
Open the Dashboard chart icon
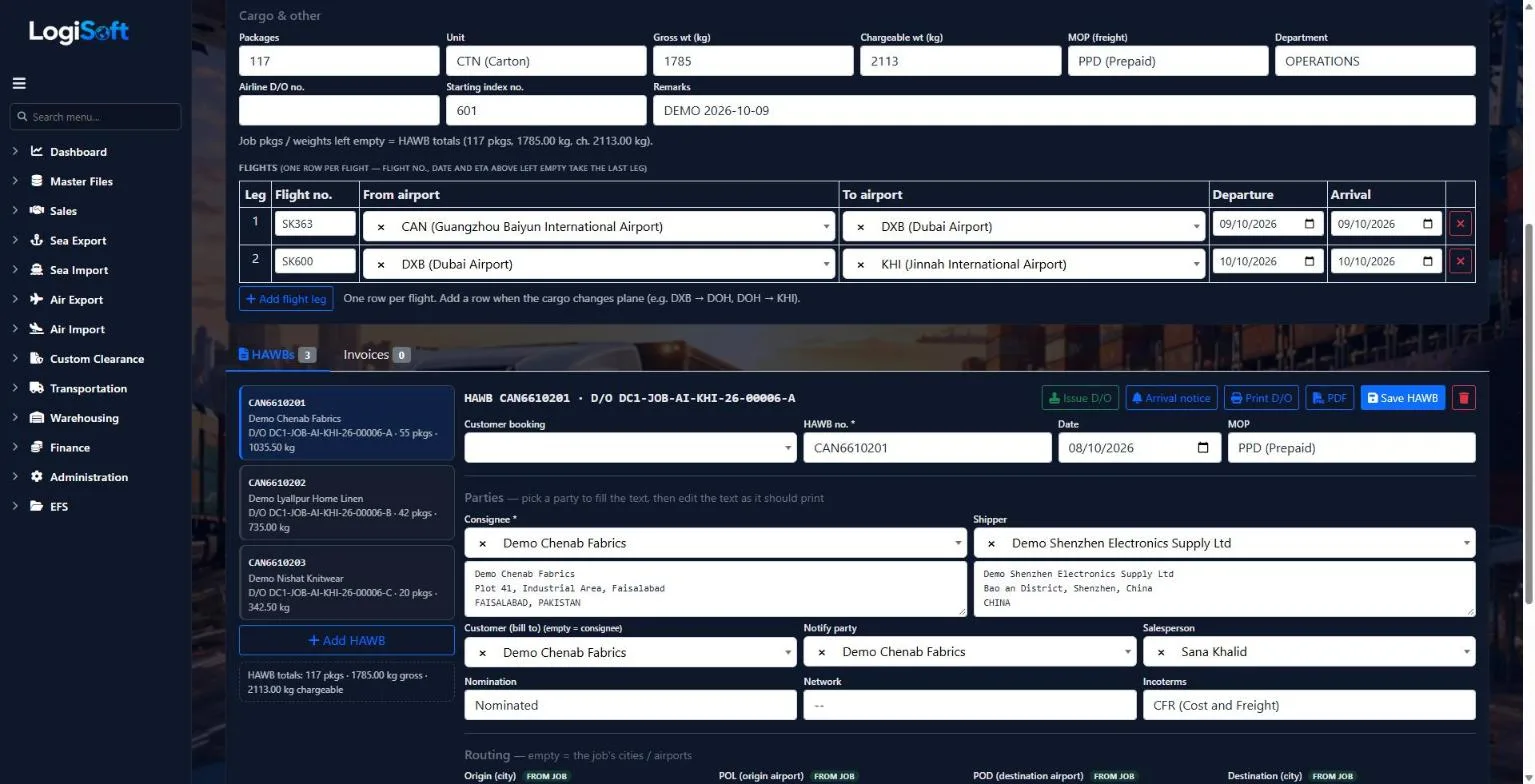[37, 152]
